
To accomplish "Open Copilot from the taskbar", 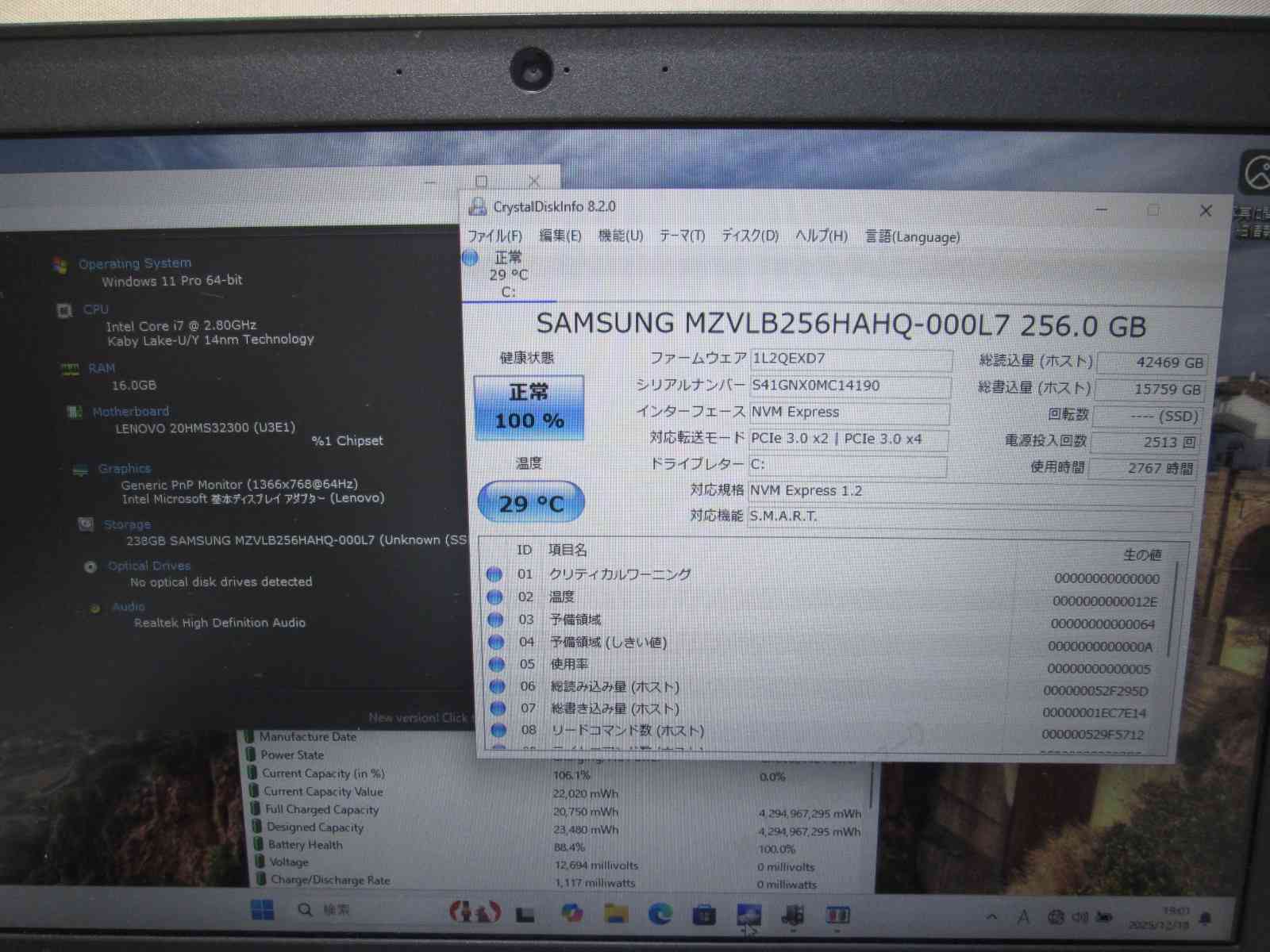I will [x=571, y=914].
